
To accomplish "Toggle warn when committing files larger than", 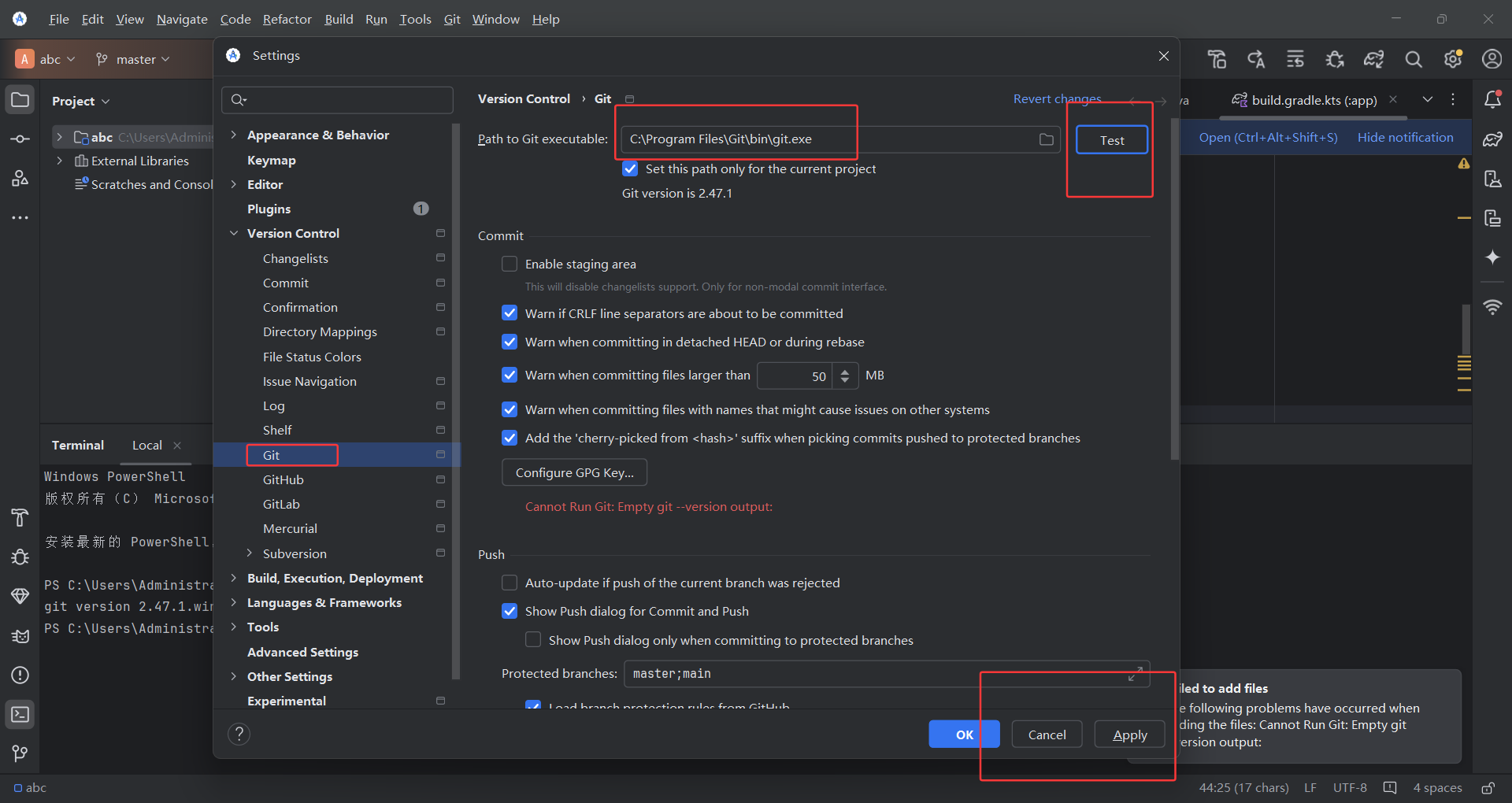I will click(510, 375).
